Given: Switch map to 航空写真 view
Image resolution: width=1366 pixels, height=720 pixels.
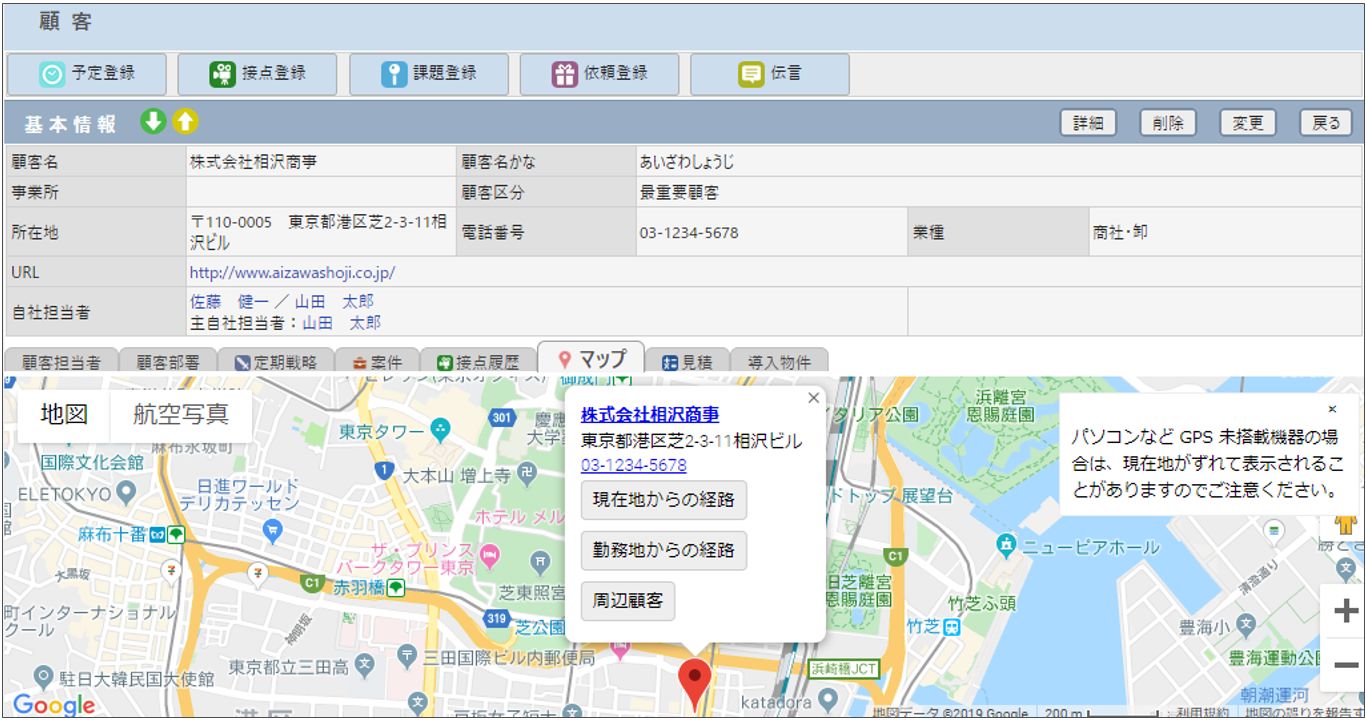Looking at the screenshot, I should pyautogui.click(x=181, y=415).
